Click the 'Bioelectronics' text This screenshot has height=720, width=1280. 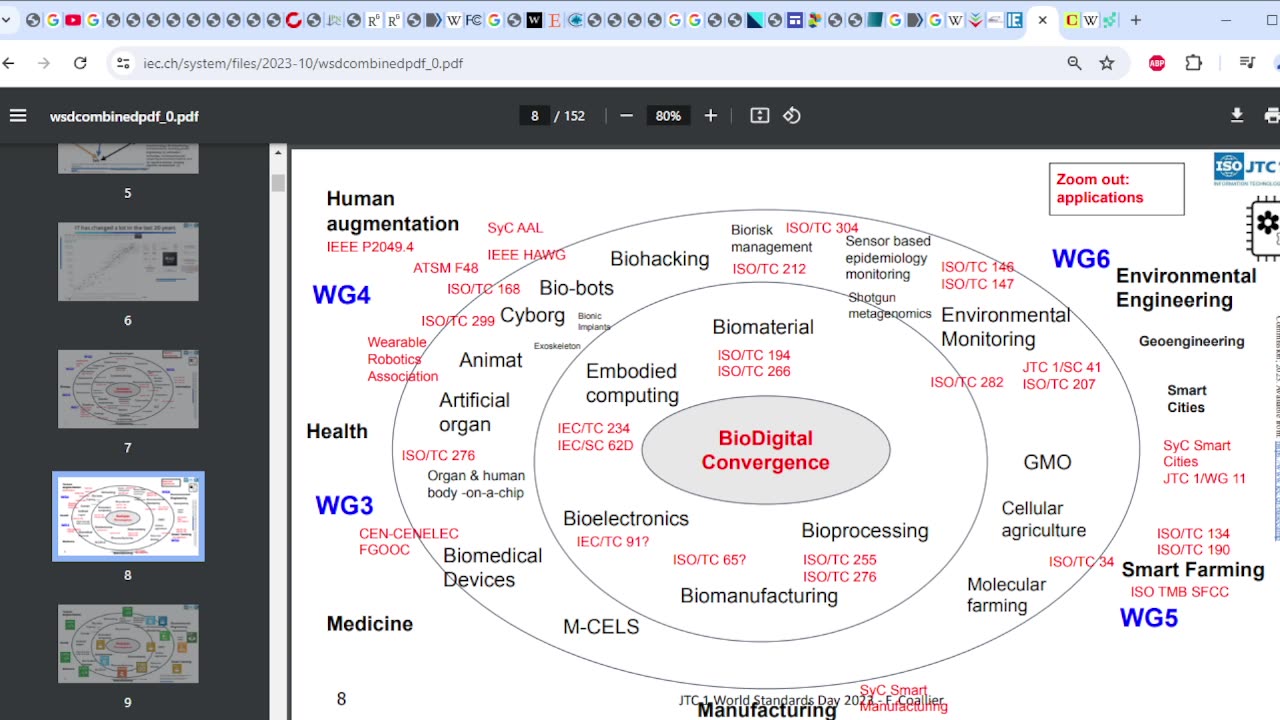click(626, 519)
